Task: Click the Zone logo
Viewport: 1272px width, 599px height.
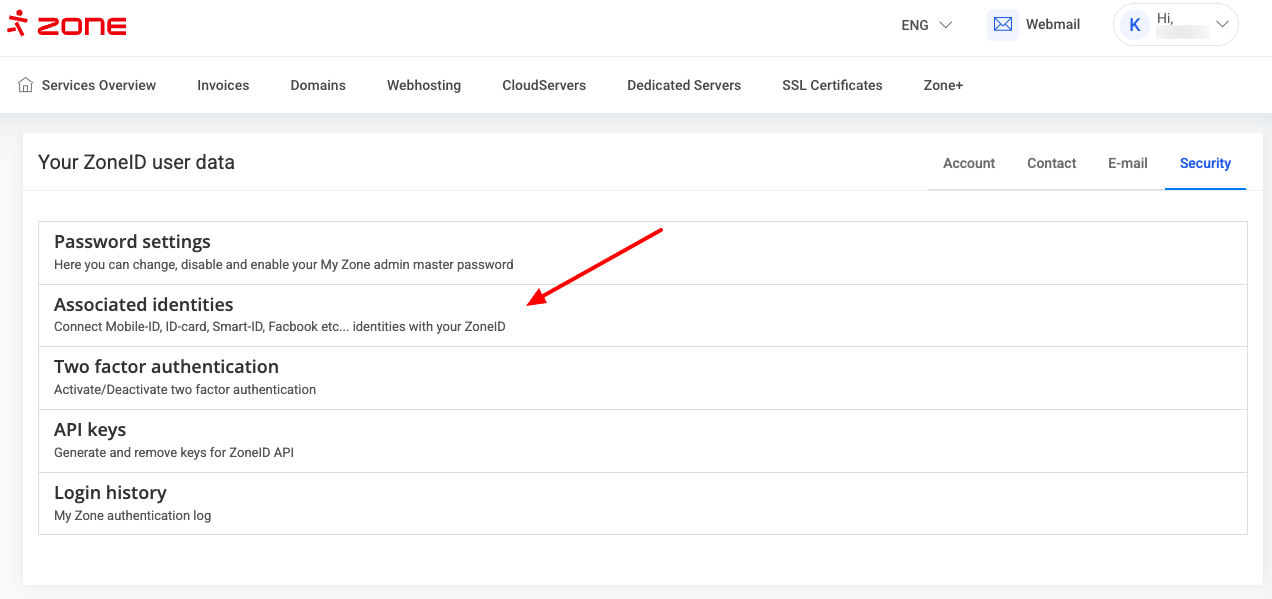Action: [x=66, y=25]
